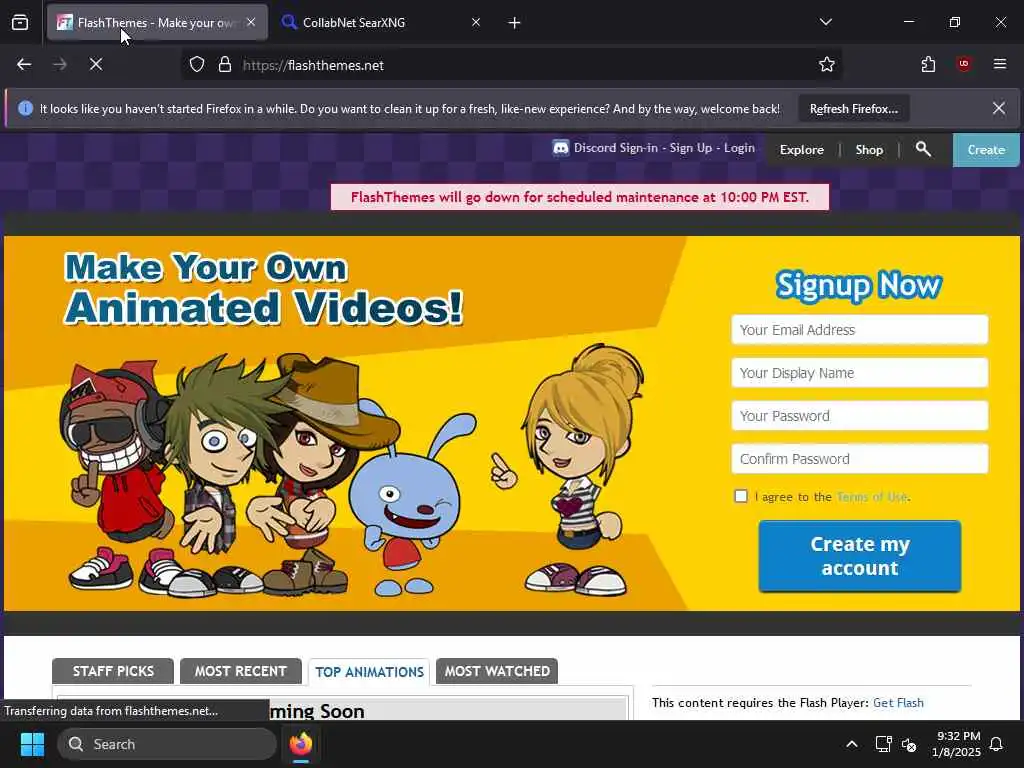Select the CollabNet SearXNG tab
This screenshot has width=1024, height=768.
point(381,22)
